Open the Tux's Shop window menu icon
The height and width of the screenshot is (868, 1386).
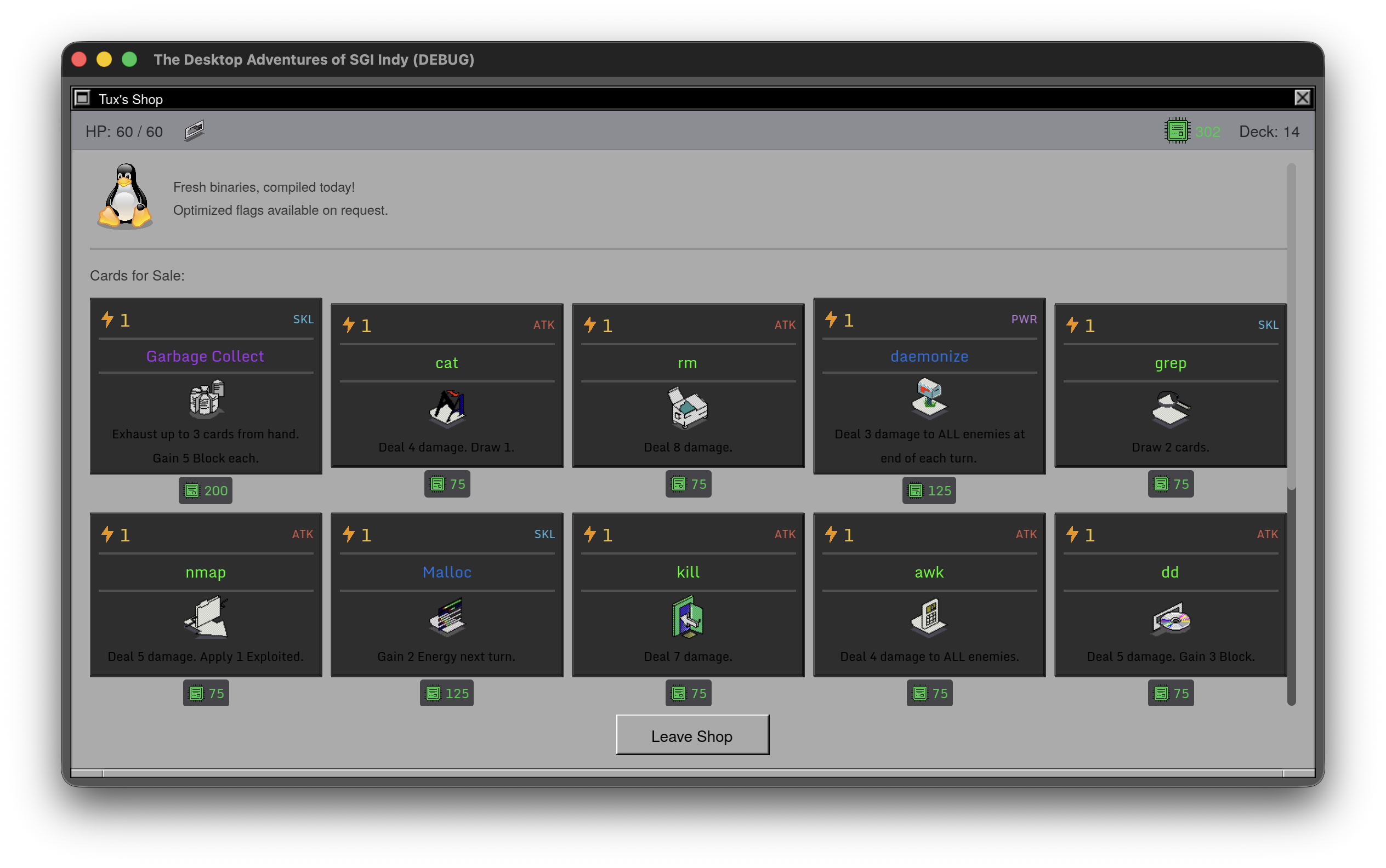83,98
